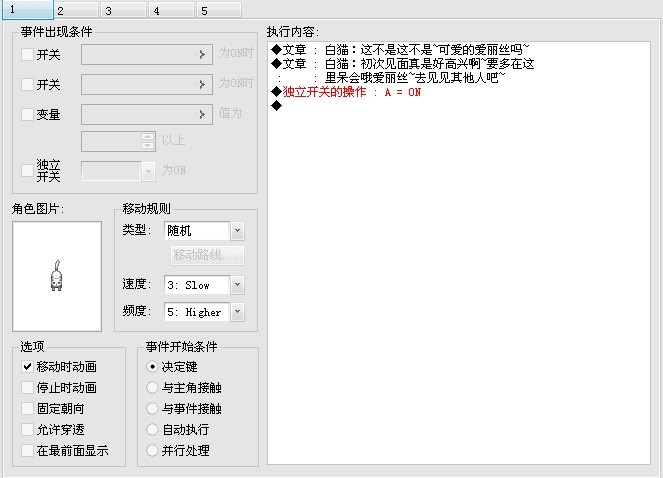Switch to event page tab 2

(77, 10)
